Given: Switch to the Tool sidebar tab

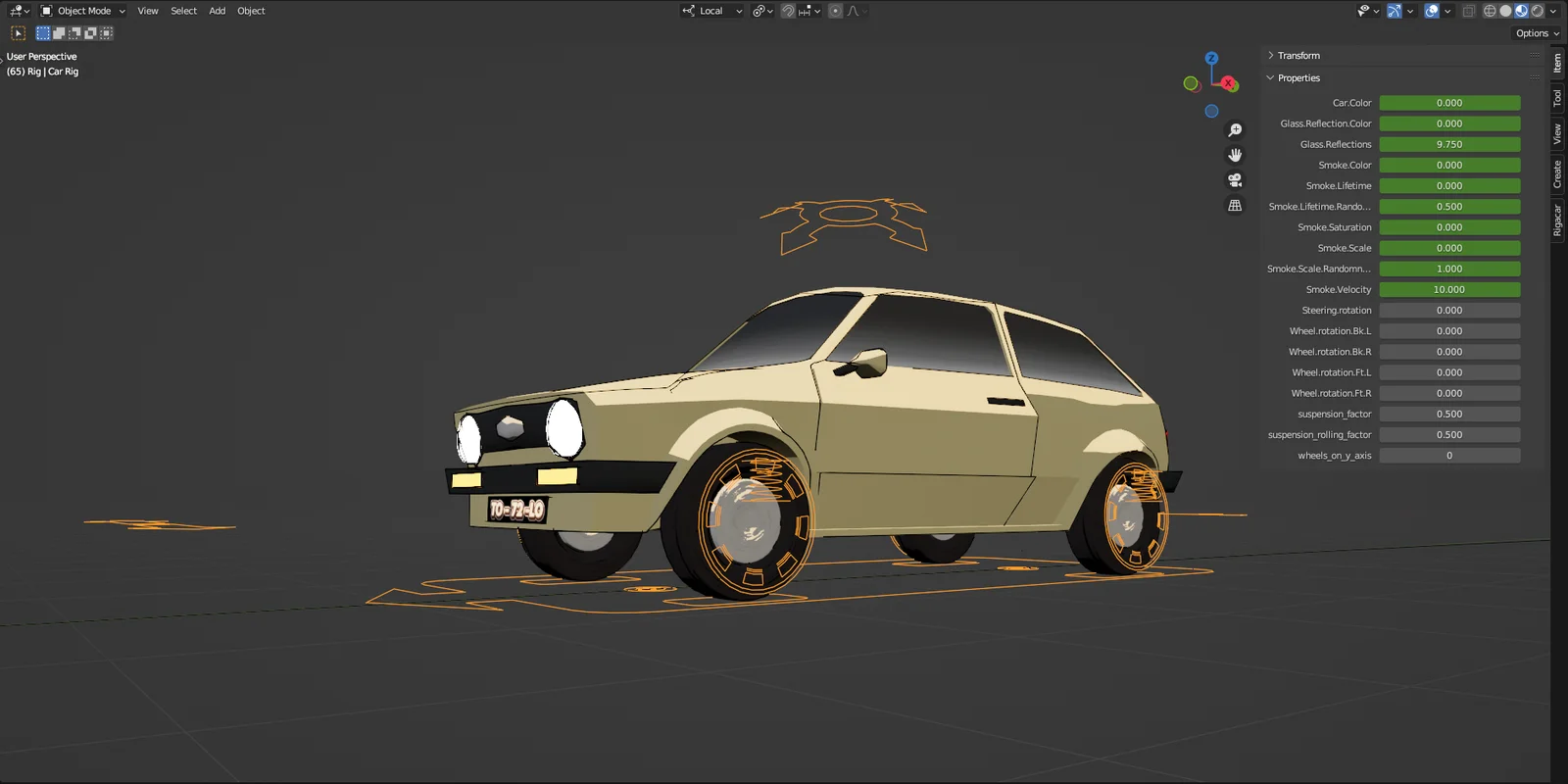Looking at the screenshot, I should 1557,99.
